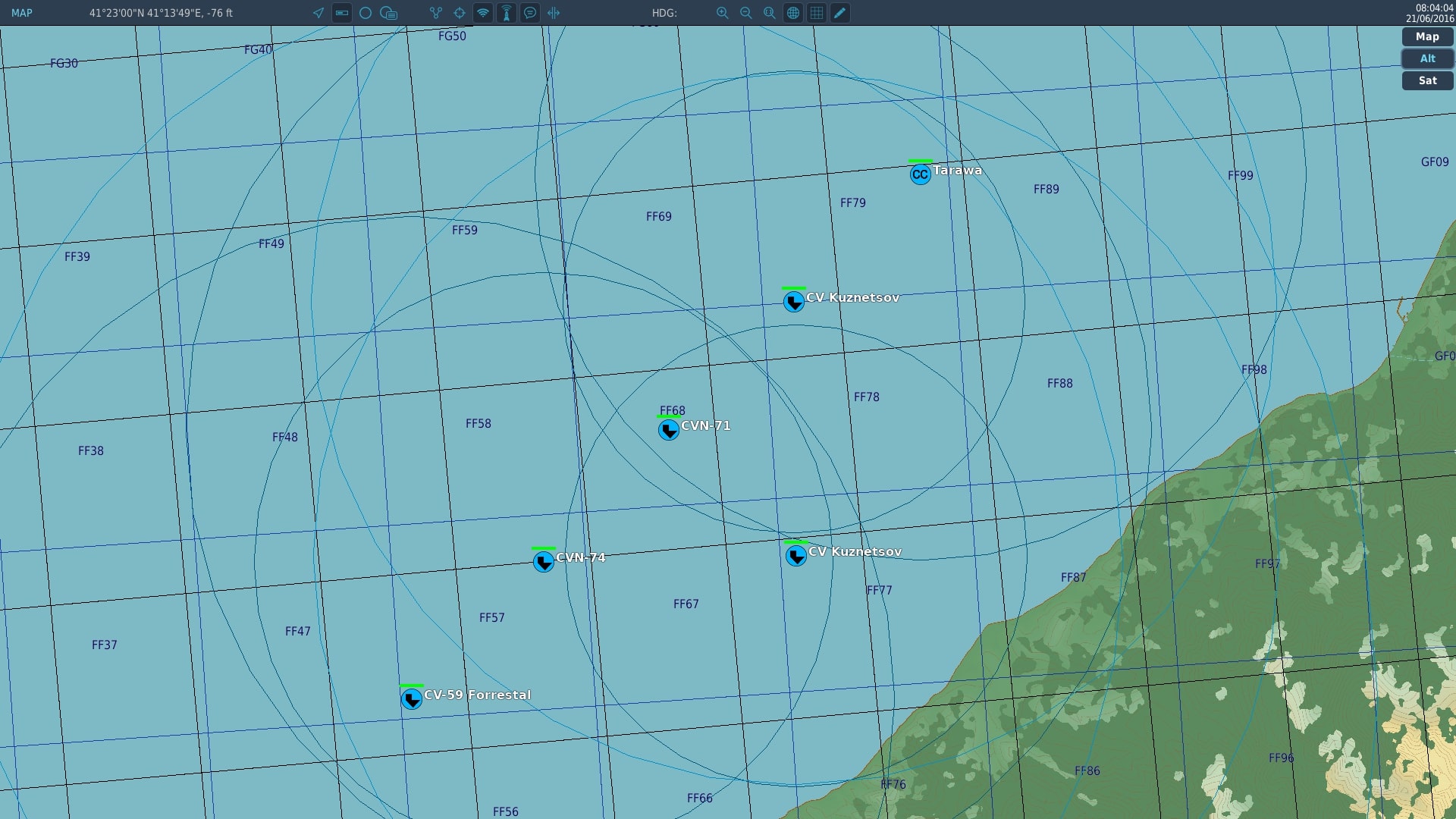Image resolution: width=1456 pixels, height=819 pixels.
Task: Click the distance measure arrows icon
Action: coord(554,13)
